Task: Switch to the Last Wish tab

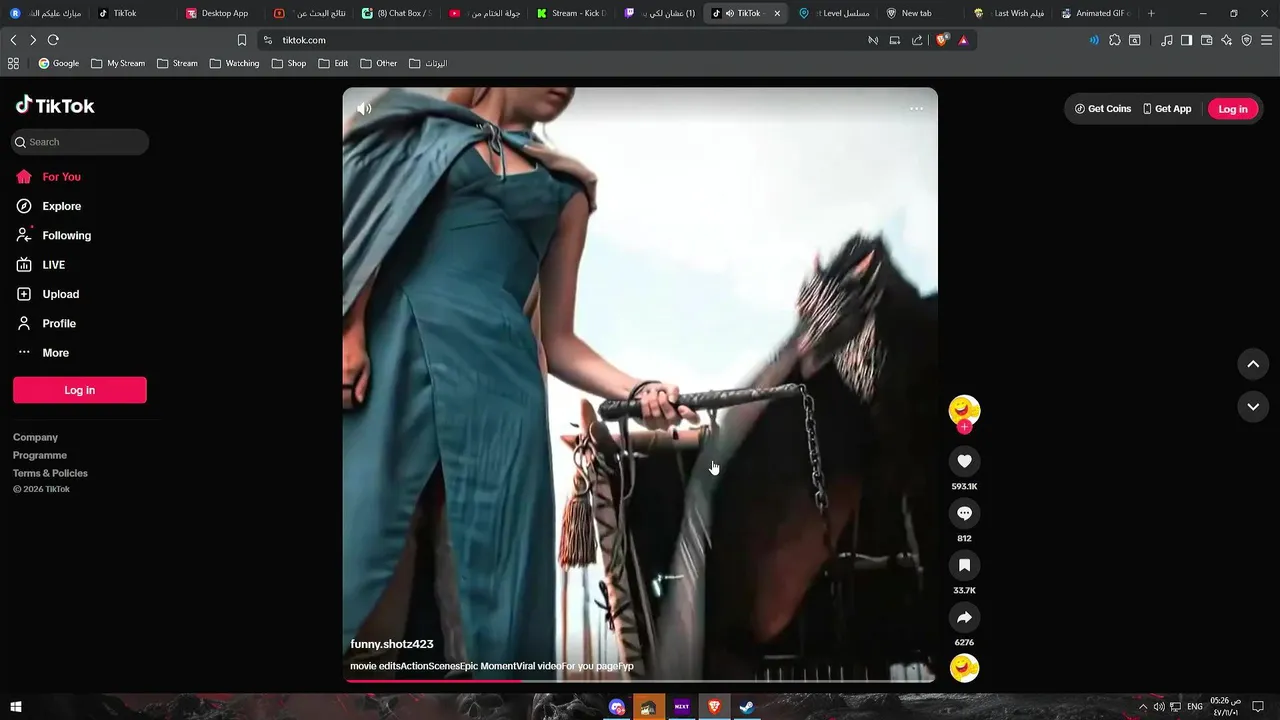Action: pyautogui.click(x=1009, y=13)
